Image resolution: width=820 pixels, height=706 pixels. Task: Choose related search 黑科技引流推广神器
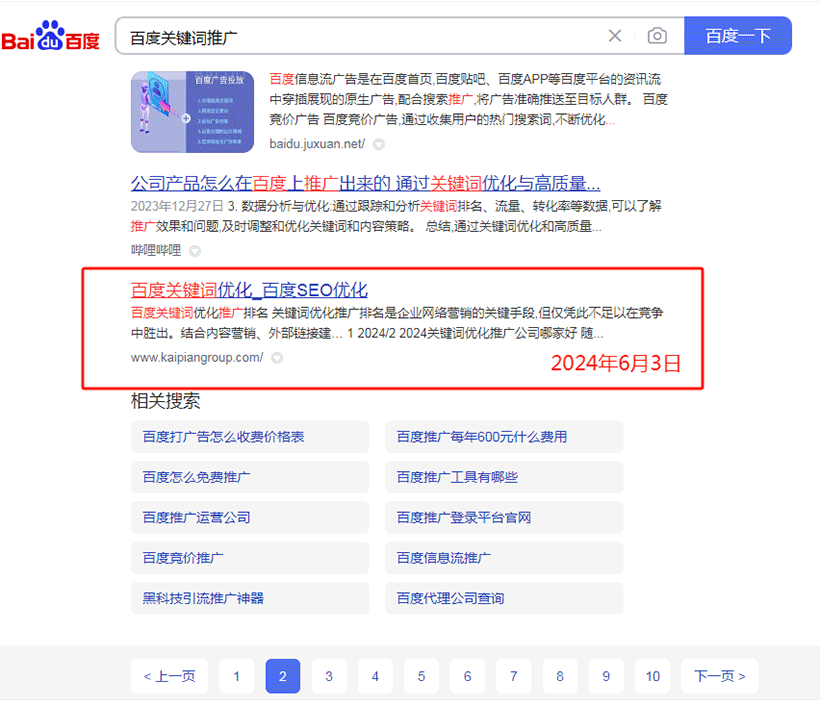point(203,598)
